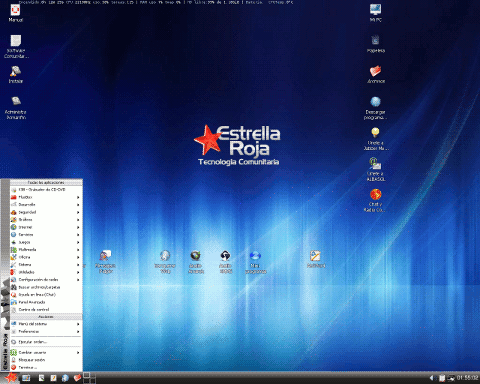
Task: Choose Ejecutar orden from the menu
Action: (46, 342)
